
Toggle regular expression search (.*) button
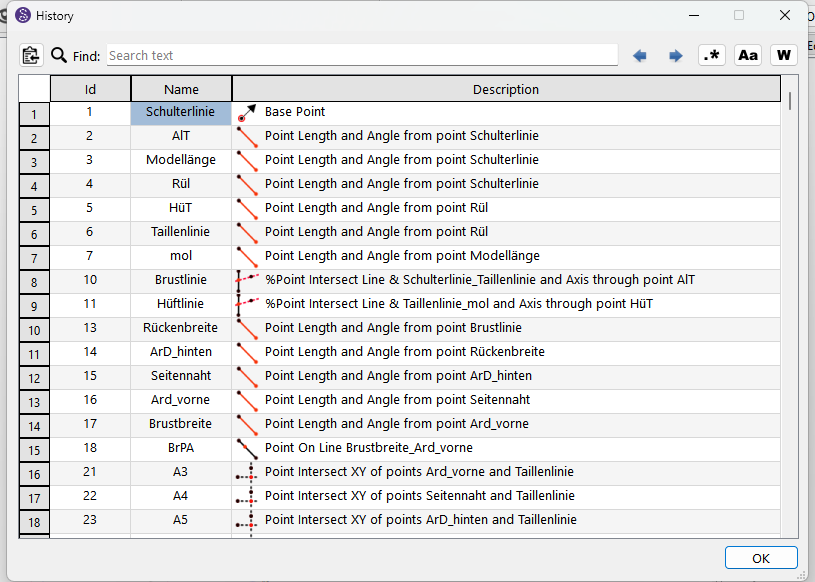tap(711, 56)
